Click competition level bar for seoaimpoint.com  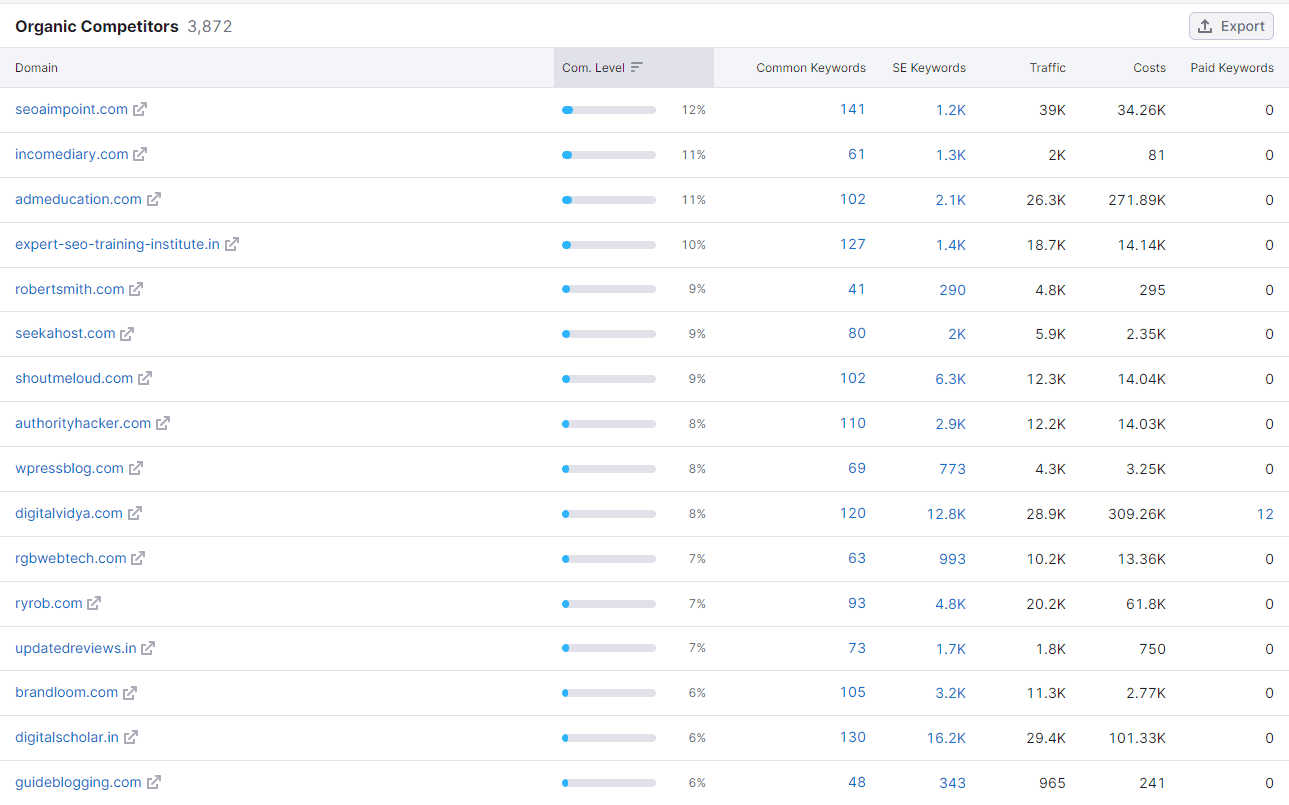pos(608,110)
